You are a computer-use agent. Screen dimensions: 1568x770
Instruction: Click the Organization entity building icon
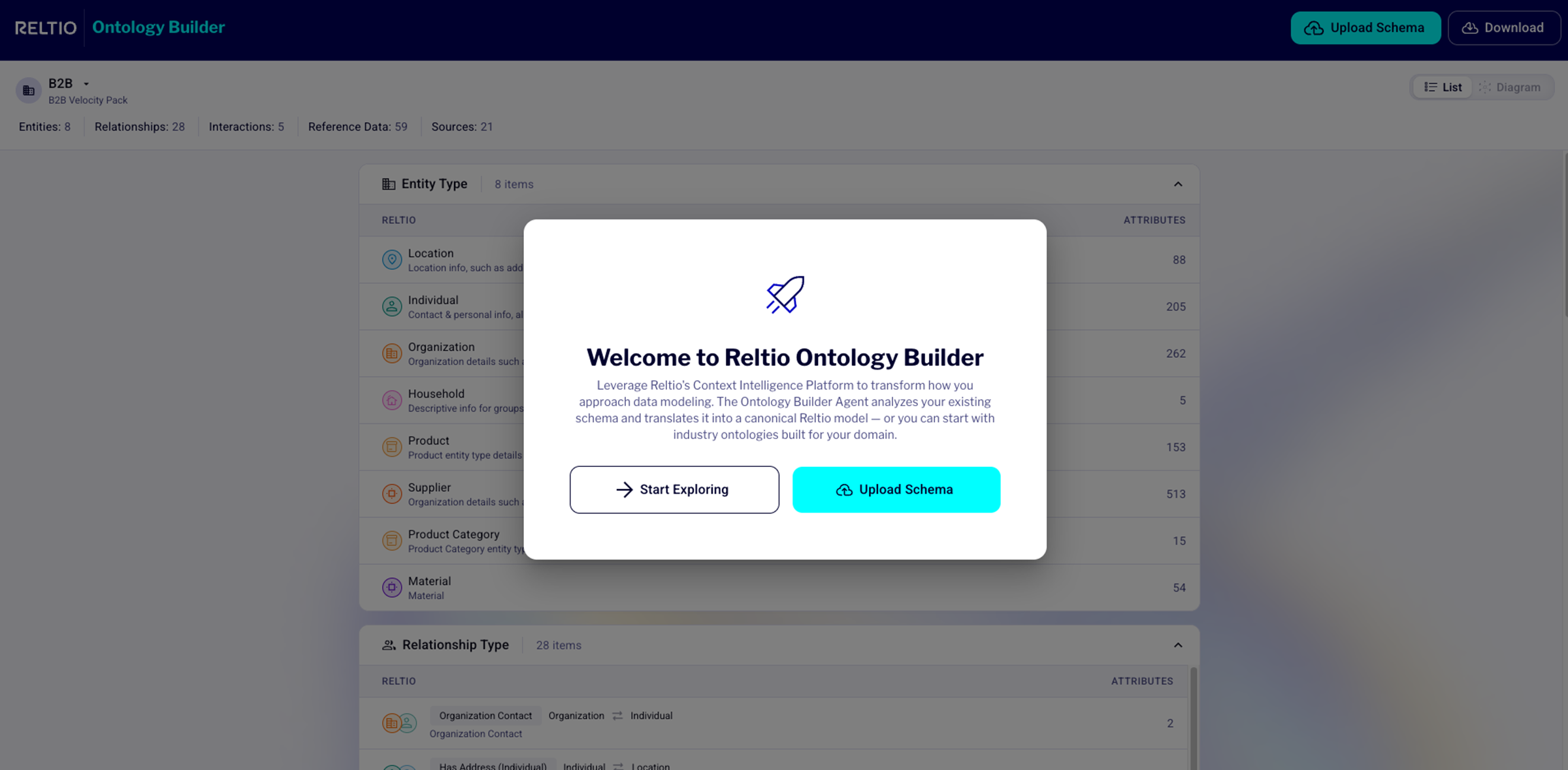(x=392, y=353)
